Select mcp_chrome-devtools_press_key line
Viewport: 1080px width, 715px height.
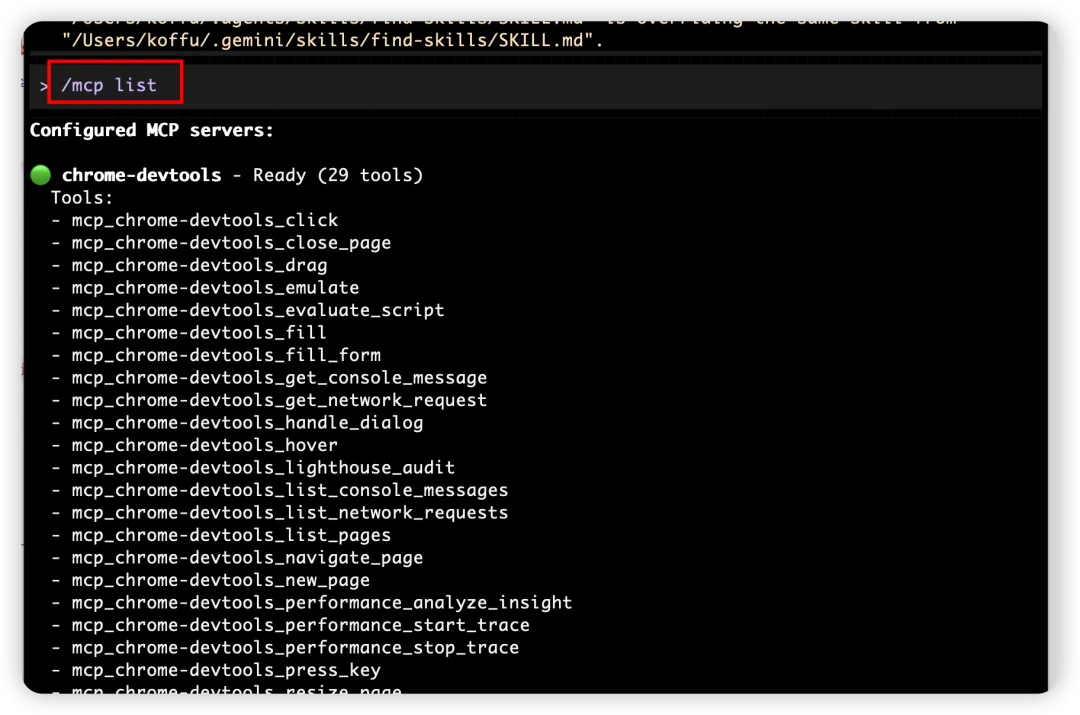226,670
